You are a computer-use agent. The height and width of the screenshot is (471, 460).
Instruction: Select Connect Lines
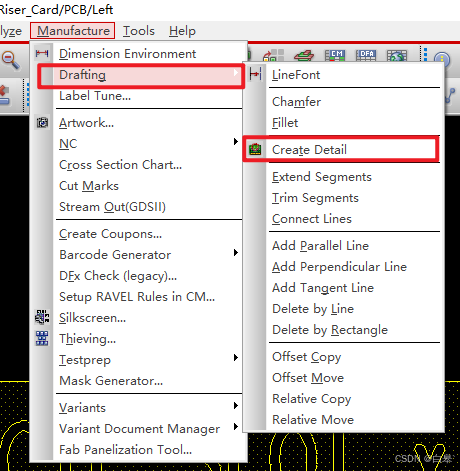coord(312,219)
